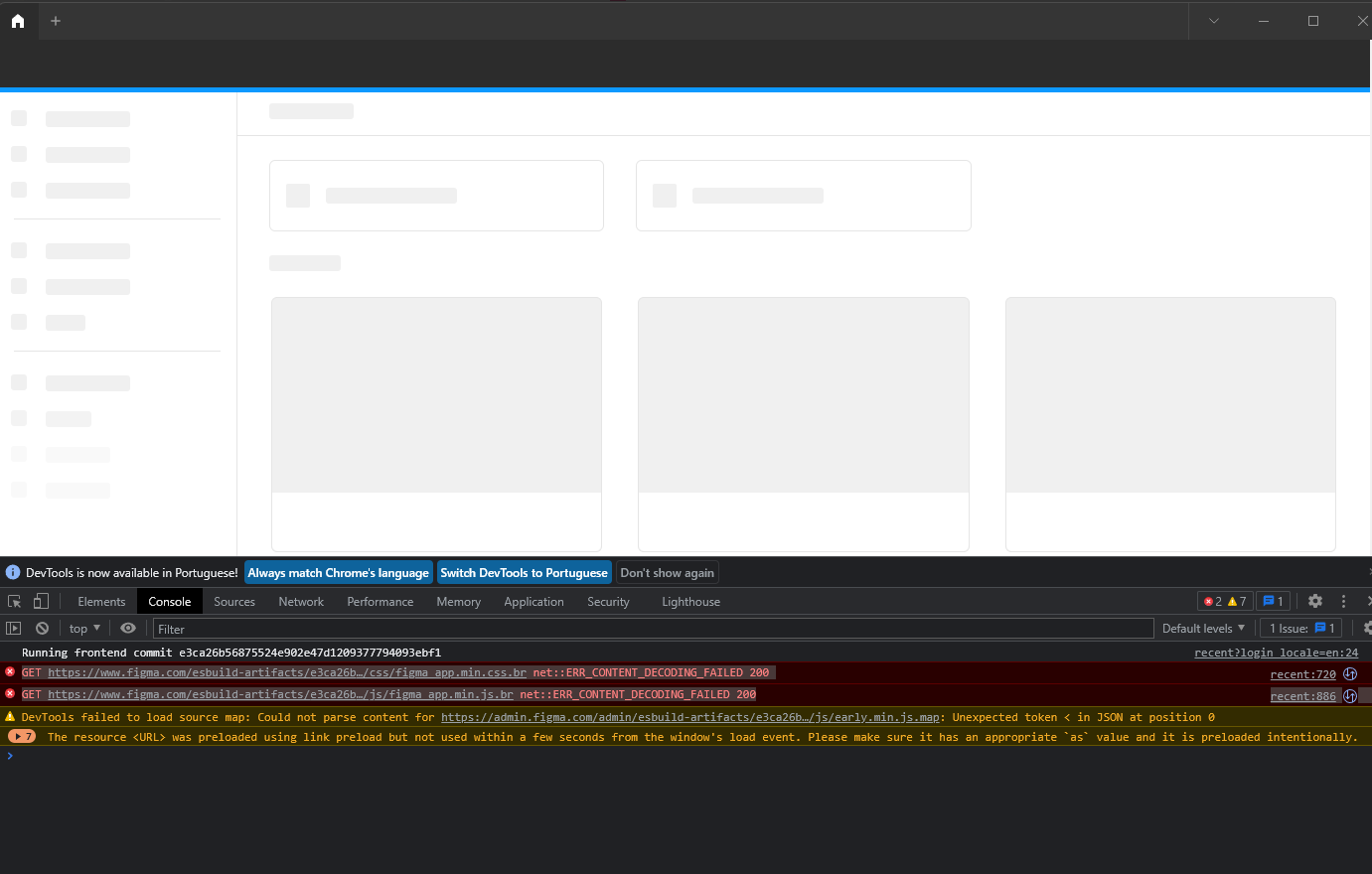Open the figma_app.min.css.br URL link
This screenshot has width=1372, height=874.
287,673
